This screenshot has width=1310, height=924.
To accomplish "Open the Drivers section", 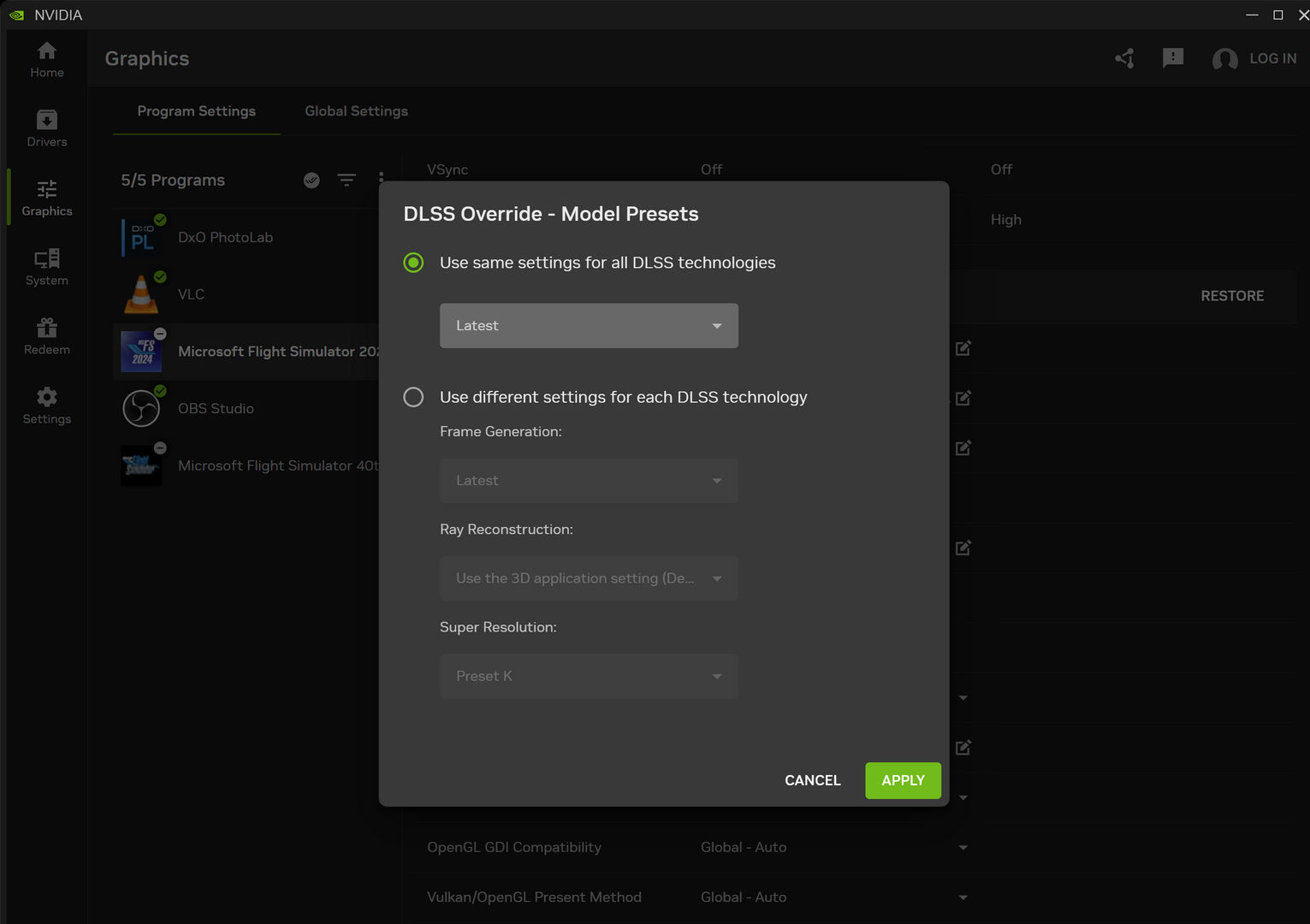I will (47, 129).
